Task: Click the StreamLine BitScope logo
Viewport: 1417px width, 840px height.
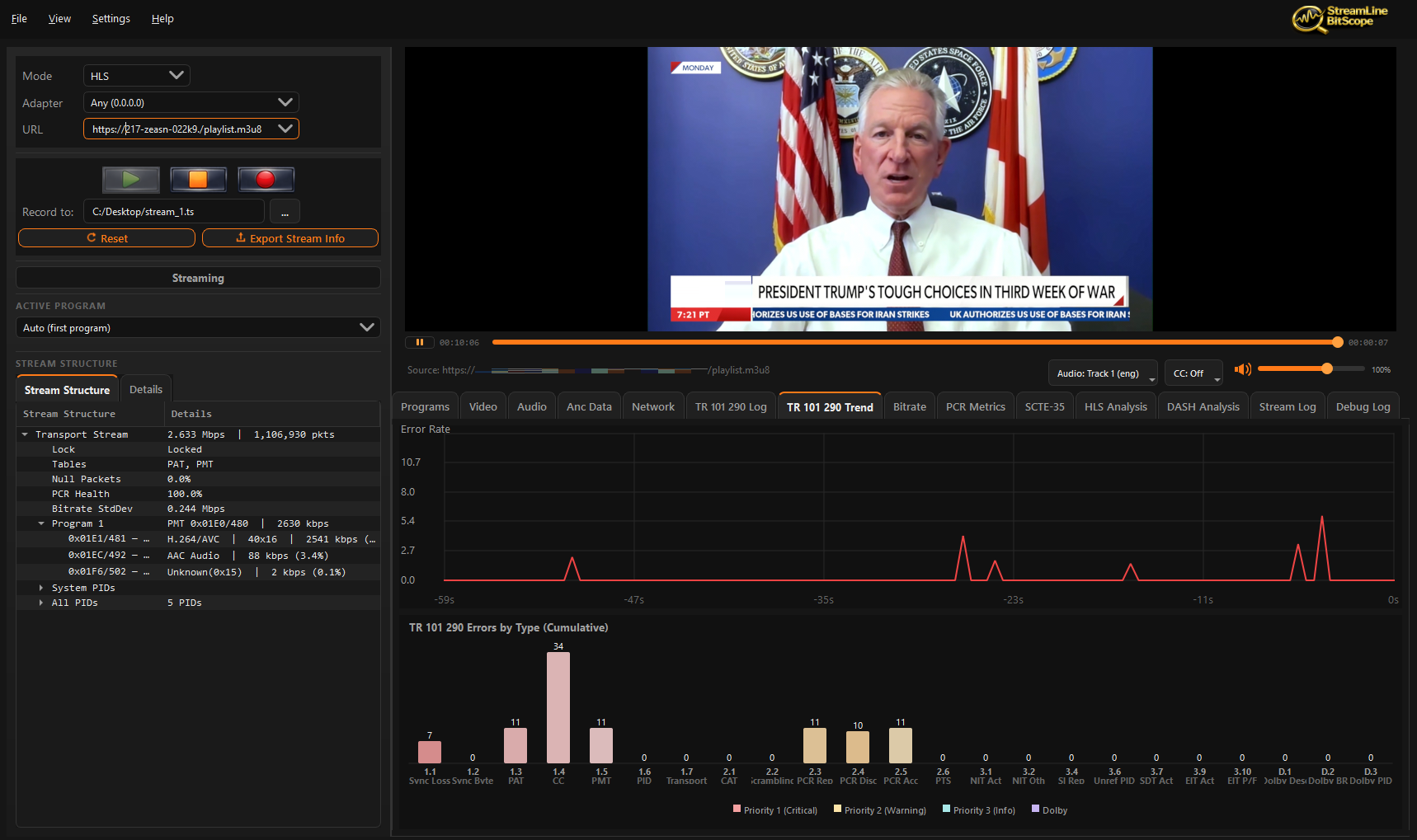Action: point(1340,17)
